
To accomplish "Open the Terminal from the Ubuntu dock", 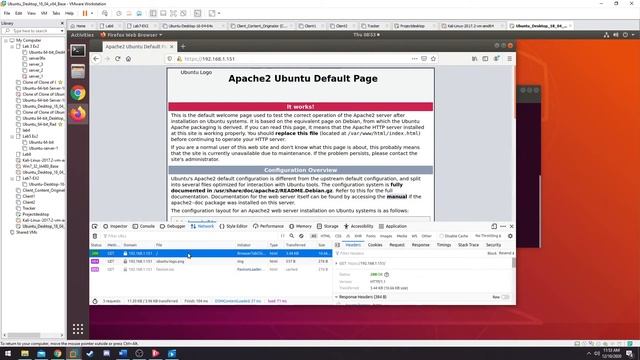I will (x=78, y=51).
